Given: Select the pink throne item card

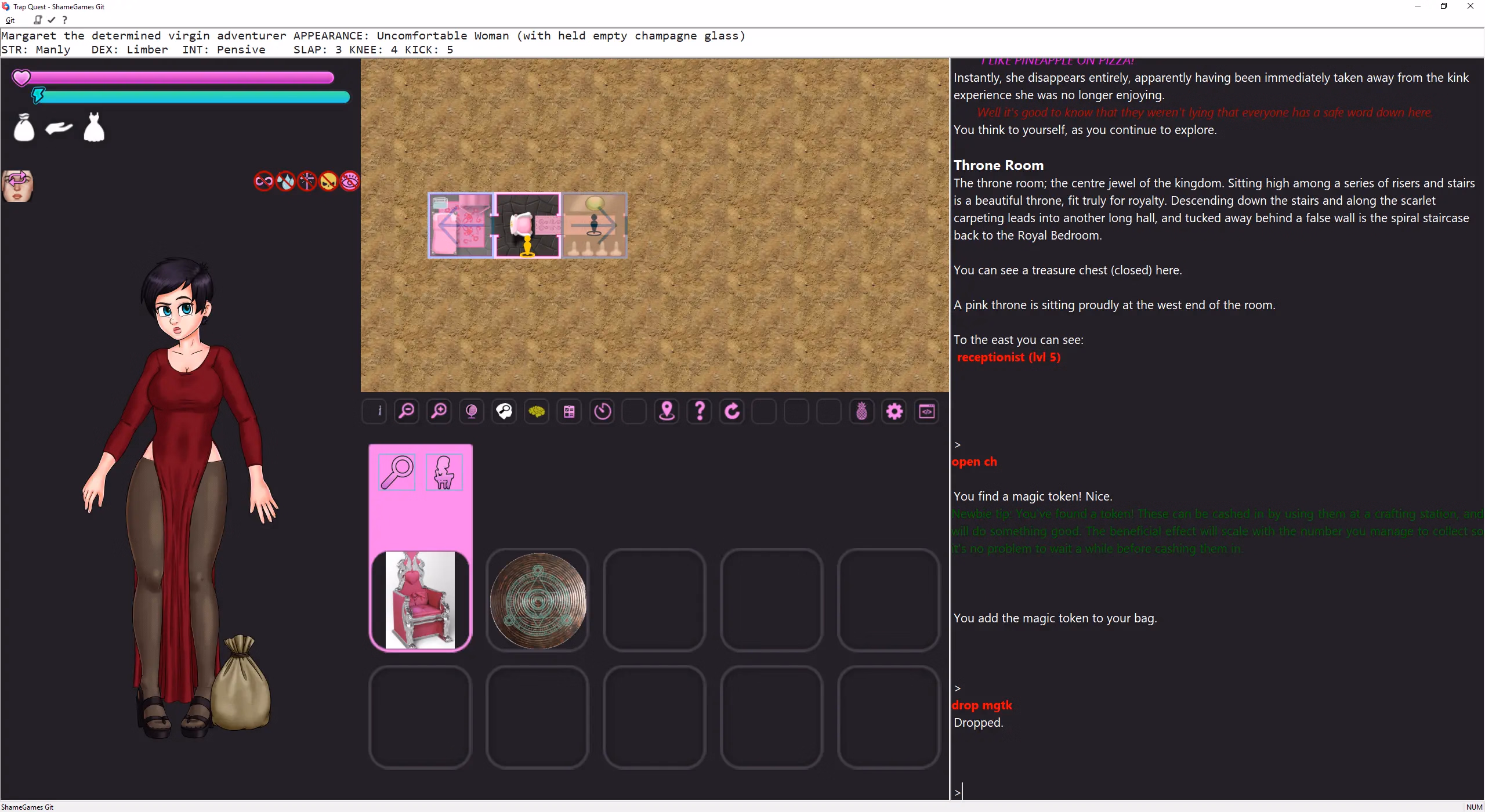Looking at the screenshot, I should (x=421, y=600).
